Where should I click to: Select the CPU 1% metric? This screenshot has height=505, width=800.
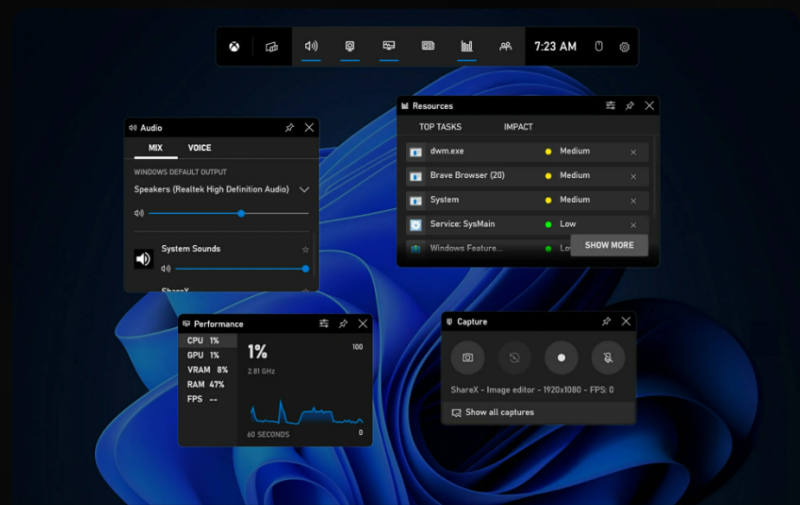pos(208,340)
